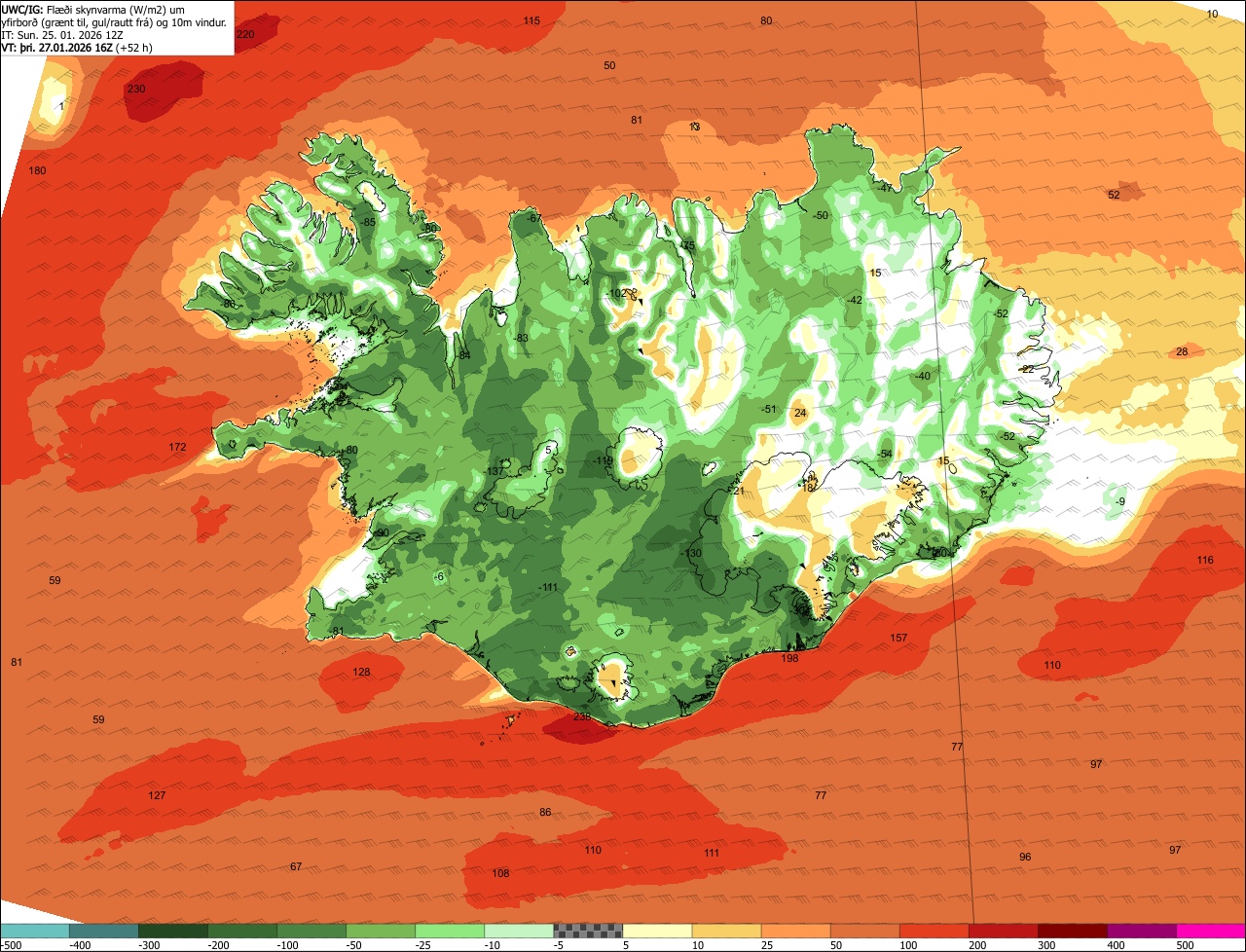
Task: Click the 220 value near the top left
Action: (x=245, y=35)
